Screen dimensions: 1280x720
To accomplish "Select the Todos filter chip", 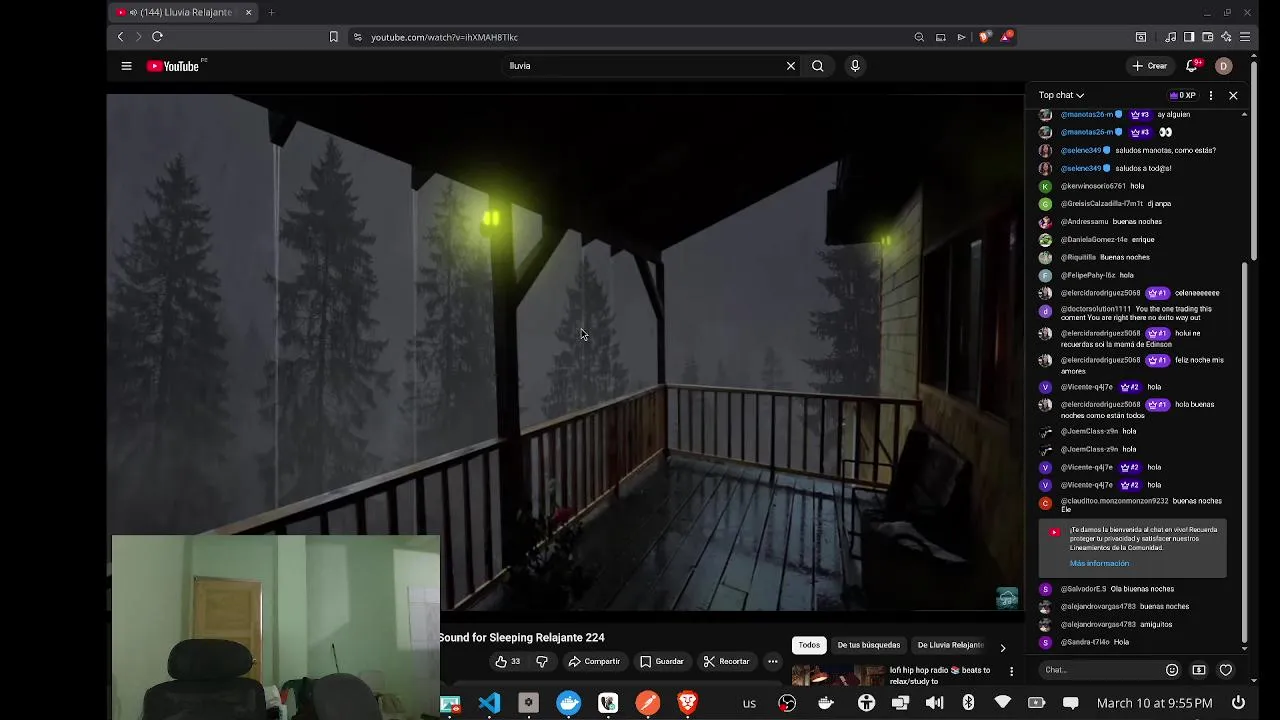I will 809,645.
